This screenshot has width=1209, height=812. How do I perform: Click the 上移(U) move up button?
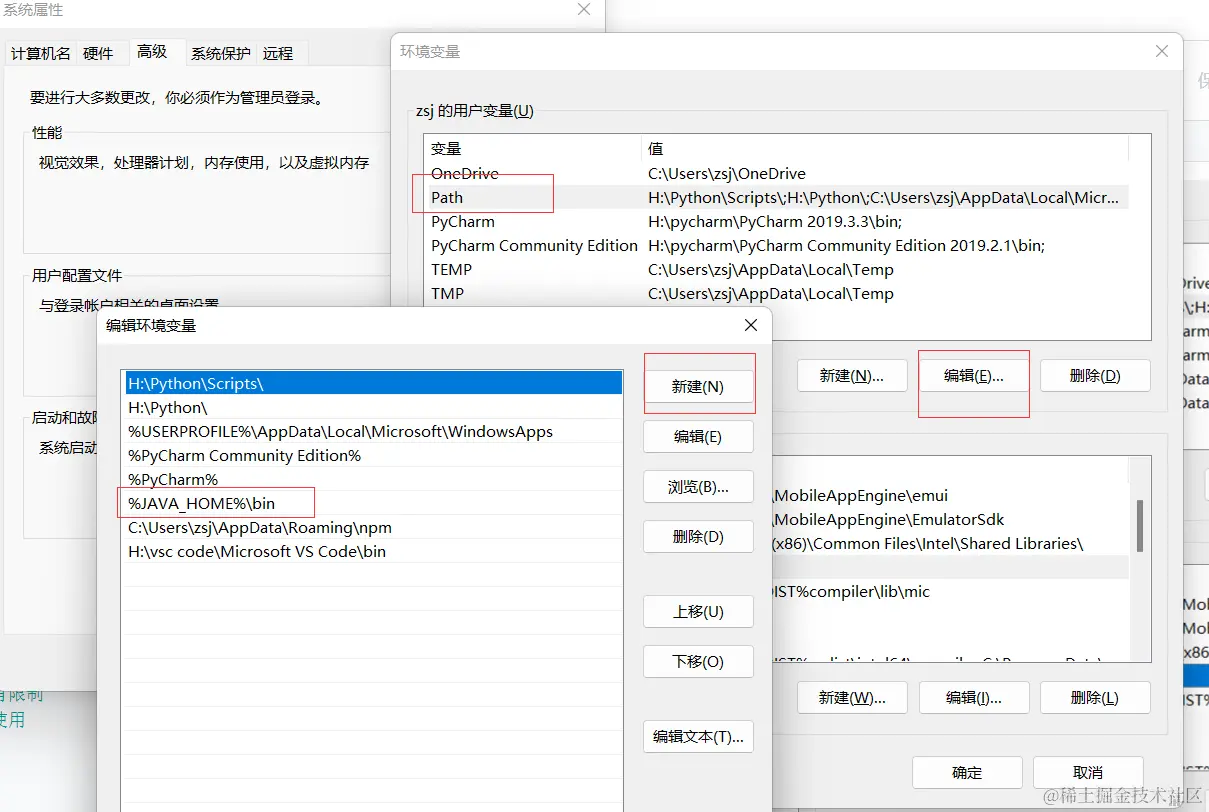(698, 611)
